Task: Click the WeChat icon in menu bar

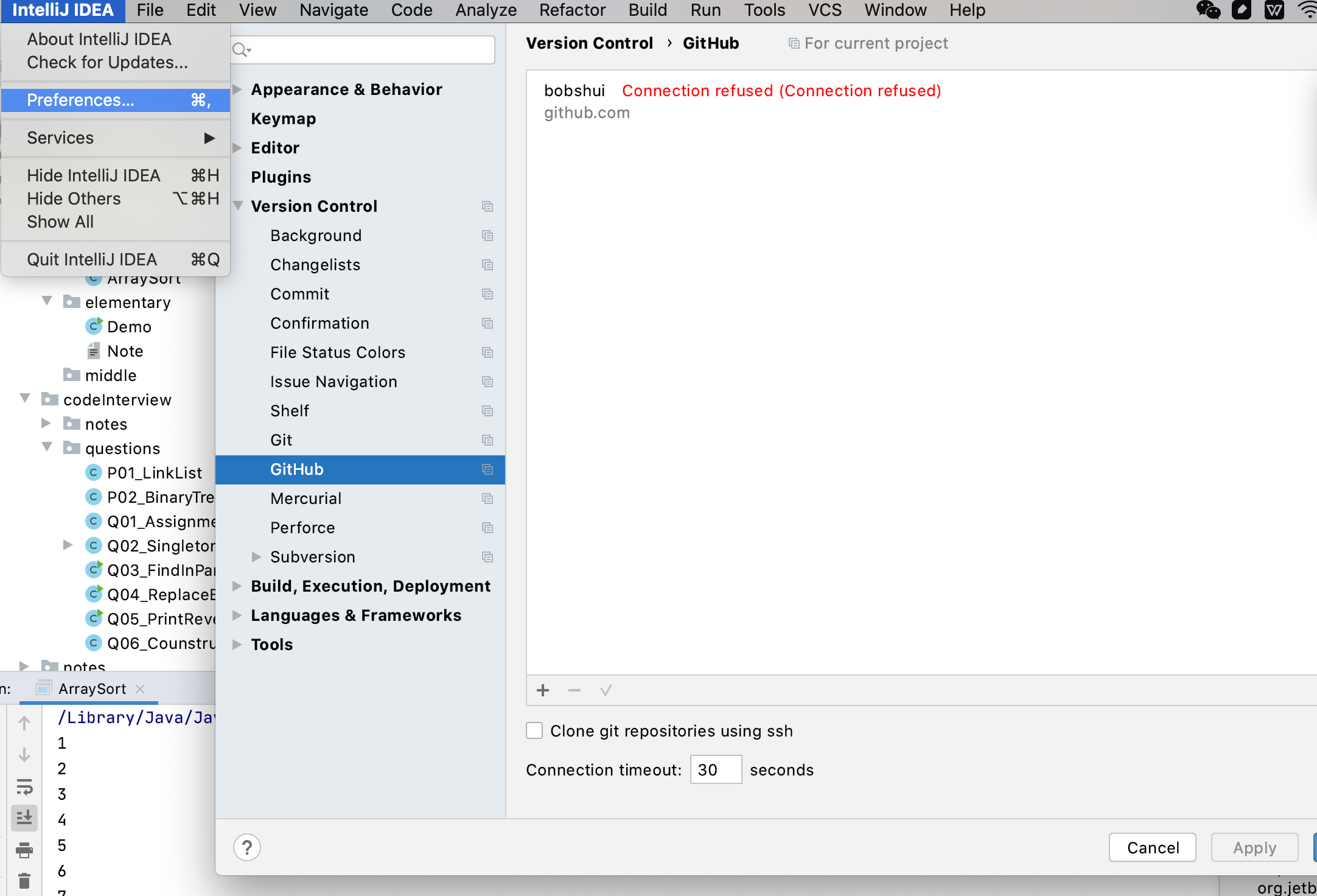Action: [x=1208, y=10]
